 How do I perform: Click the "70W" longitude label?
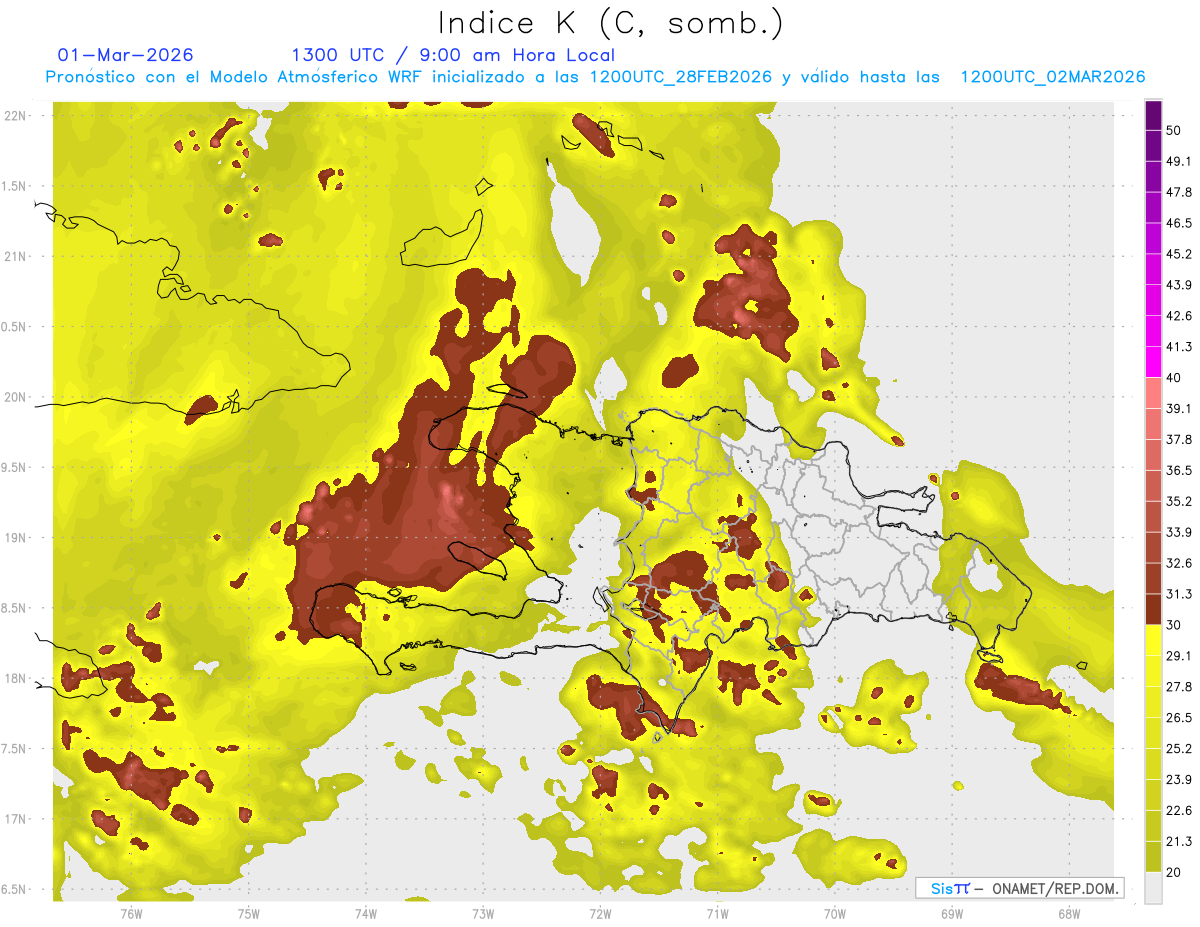(834, 913)
